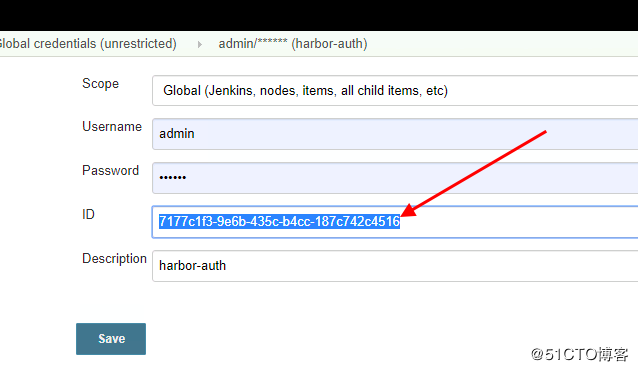This screenshot has width=638, height=371.
Task: Expand breadcrumb arrow after Global credentials
Action: tap(199, 44)
